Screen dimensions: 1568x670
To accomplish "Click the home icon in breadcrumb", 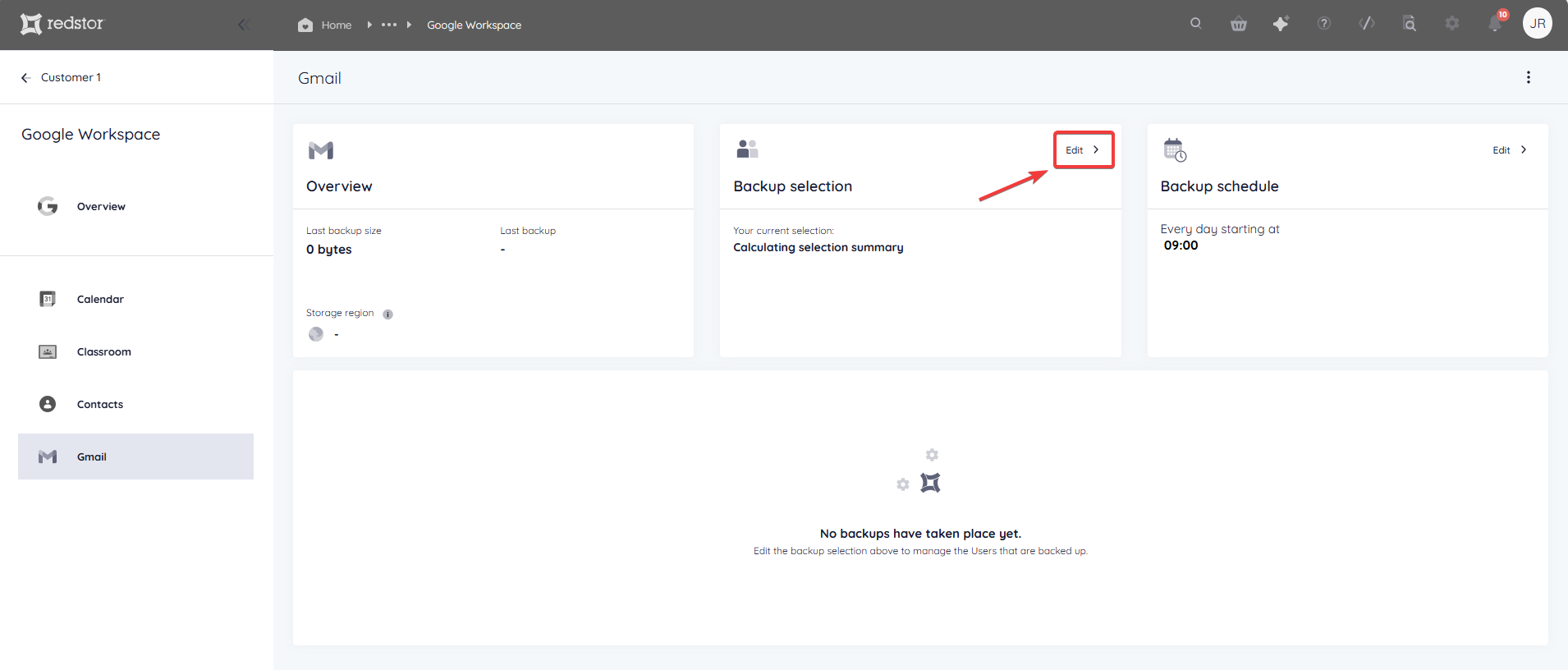I will 305,25.
